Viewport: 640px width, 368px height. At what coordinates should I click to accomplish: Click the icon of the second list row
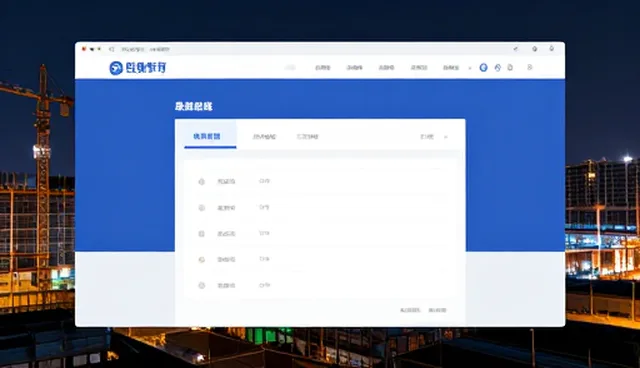[202, 208]
